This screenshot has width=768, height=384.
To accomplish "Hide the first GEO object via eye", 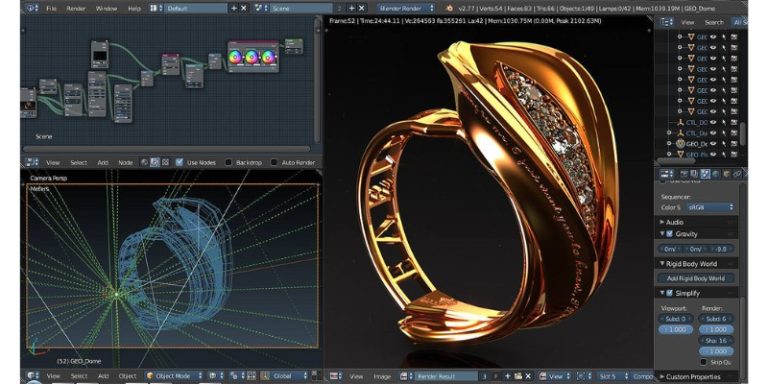I will click(x=714, y=37).
